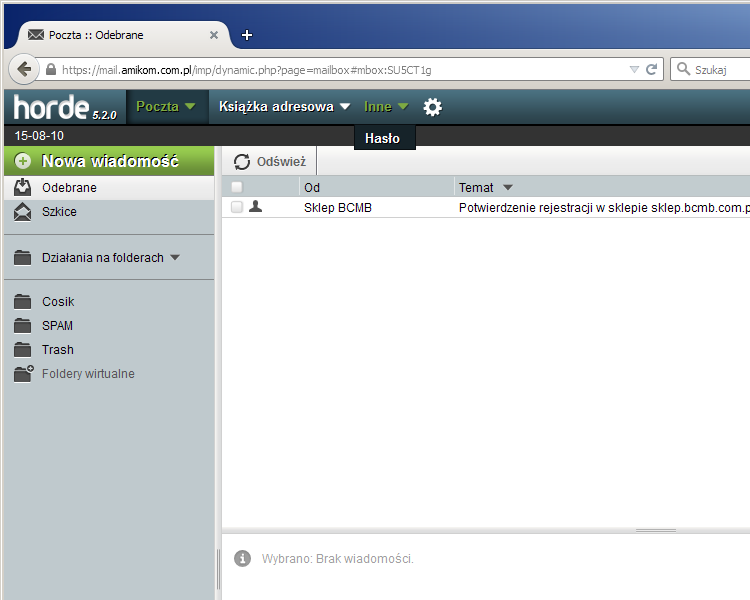Open the Potwierdzenie rejestracji message
This screenshot has width=750, height=600.
click(600, 208)
